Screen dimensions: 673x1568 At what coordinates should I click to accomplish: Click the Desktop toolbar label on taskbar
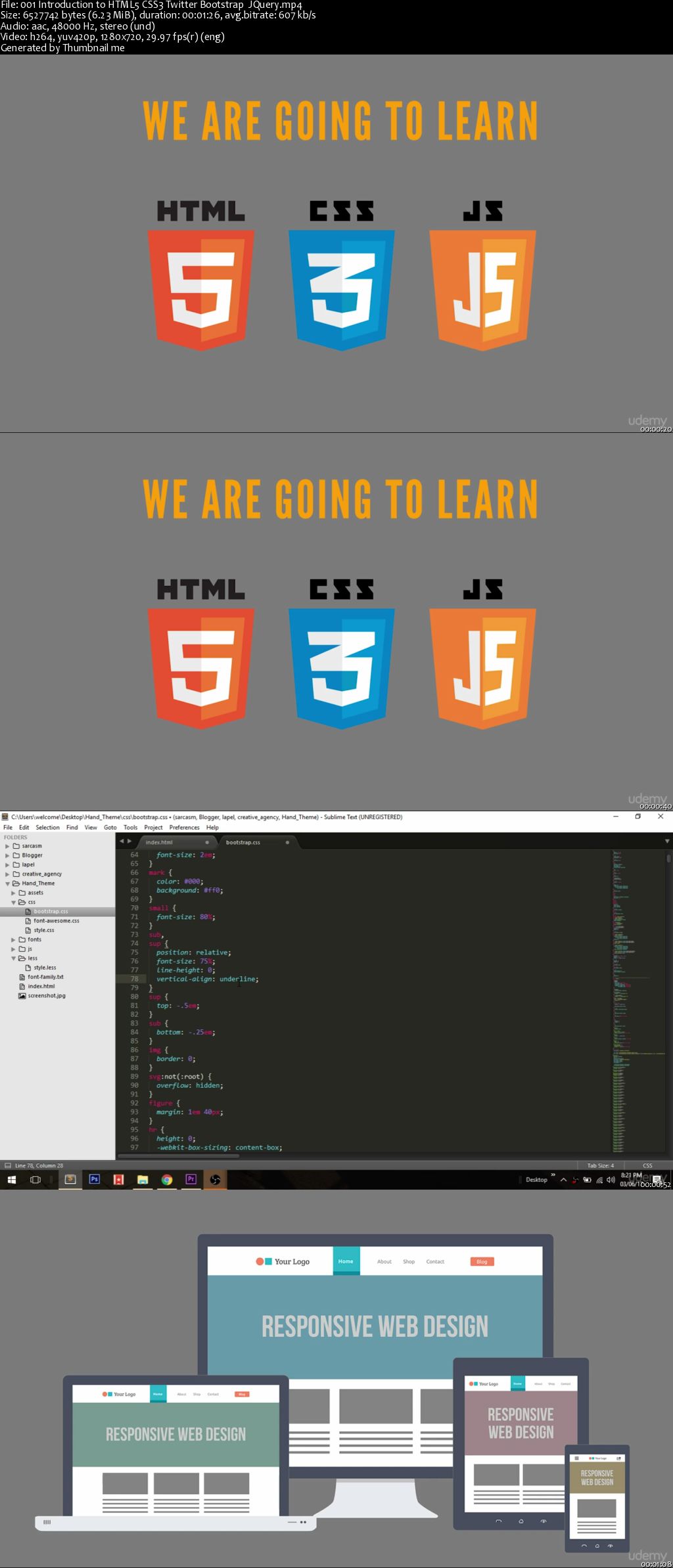[536, 1180]
